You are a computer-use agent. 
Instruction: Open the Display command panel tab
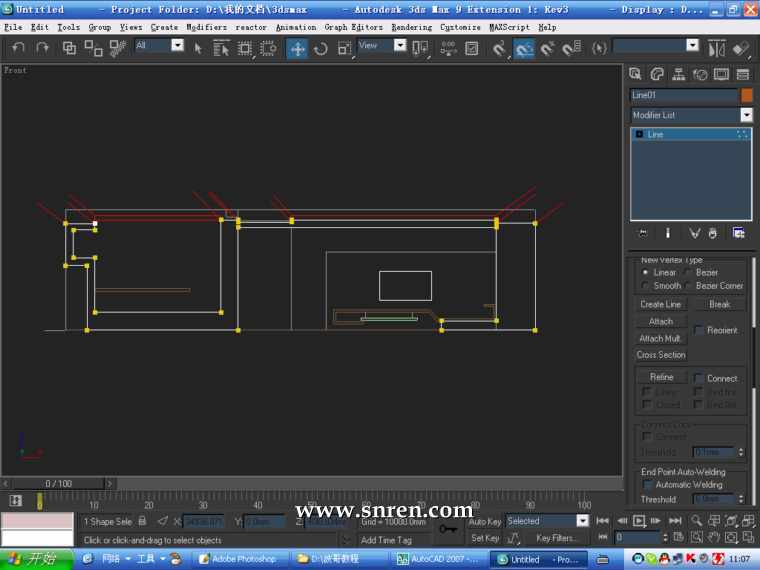coord(721,74)
